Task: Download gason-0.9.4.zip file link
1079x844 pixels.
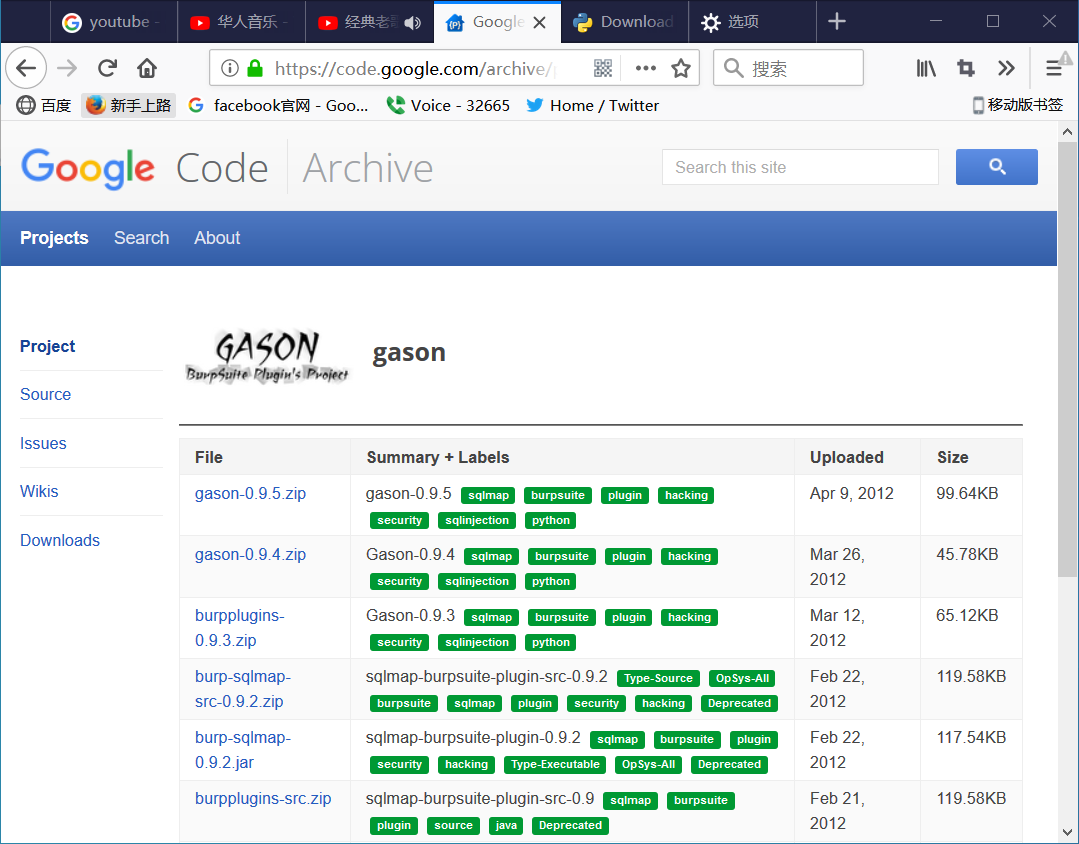Action: pyautogui.click(x=250, y=555)
